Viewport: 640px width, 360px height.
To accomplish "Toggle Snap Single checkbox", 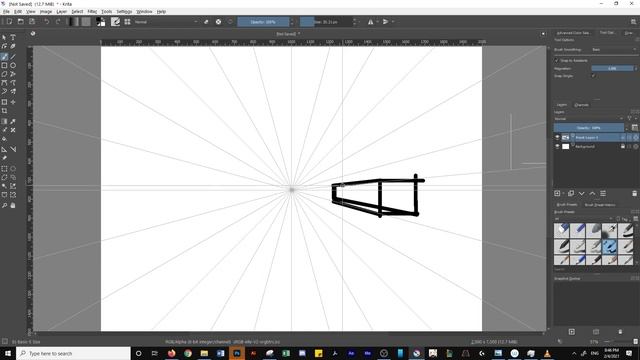I will coord(593,76).
